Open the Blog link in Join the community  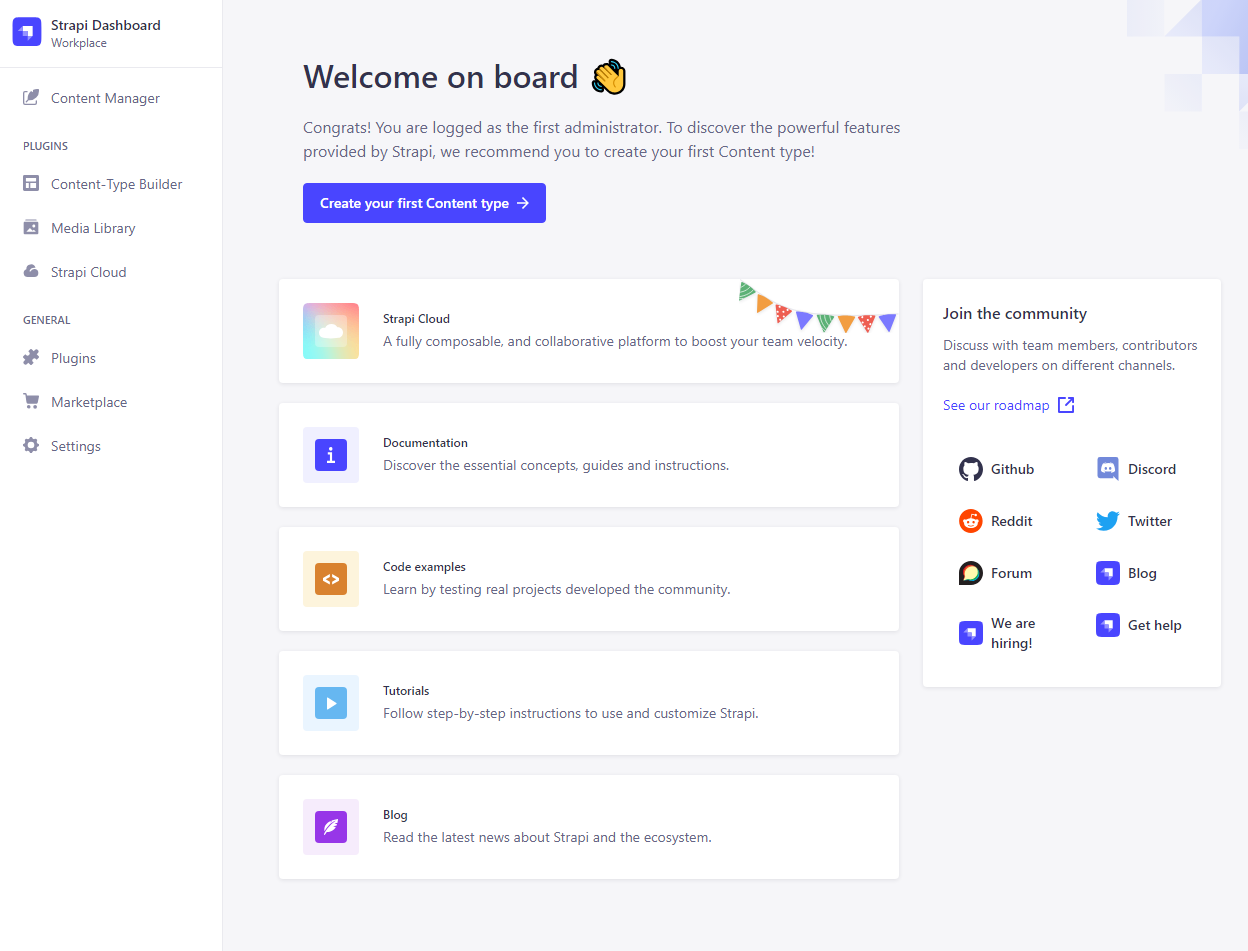[x=1127, y=573]
